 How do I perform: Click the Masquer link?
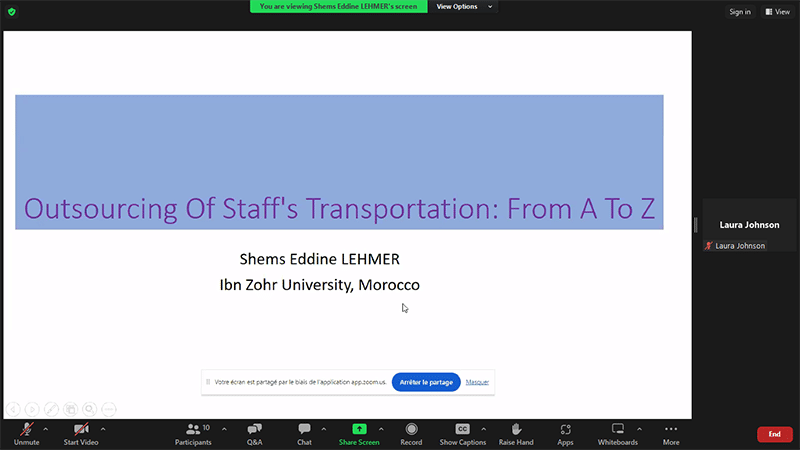tap(477, 382)
